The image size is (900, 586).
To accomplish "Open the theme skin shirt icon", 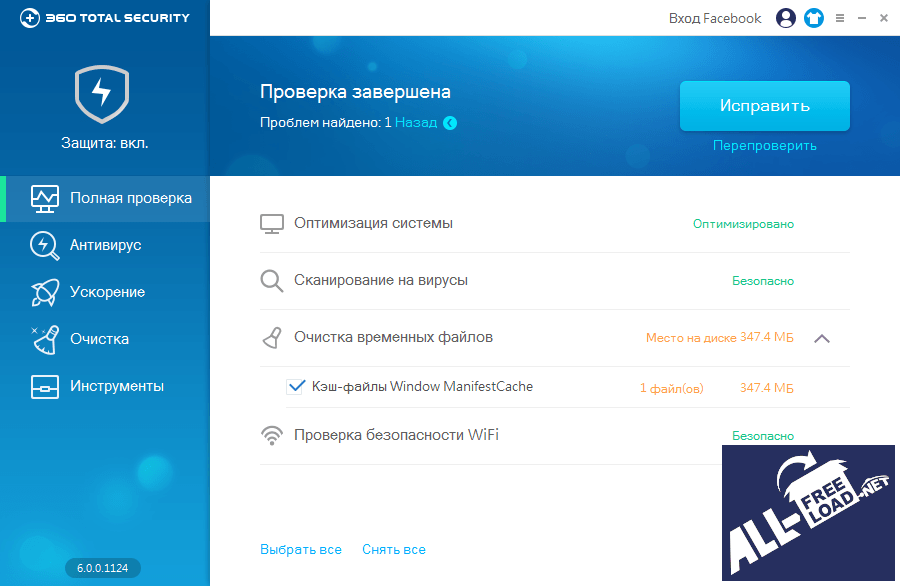I will pyautogui.click(x=814, y=18).
